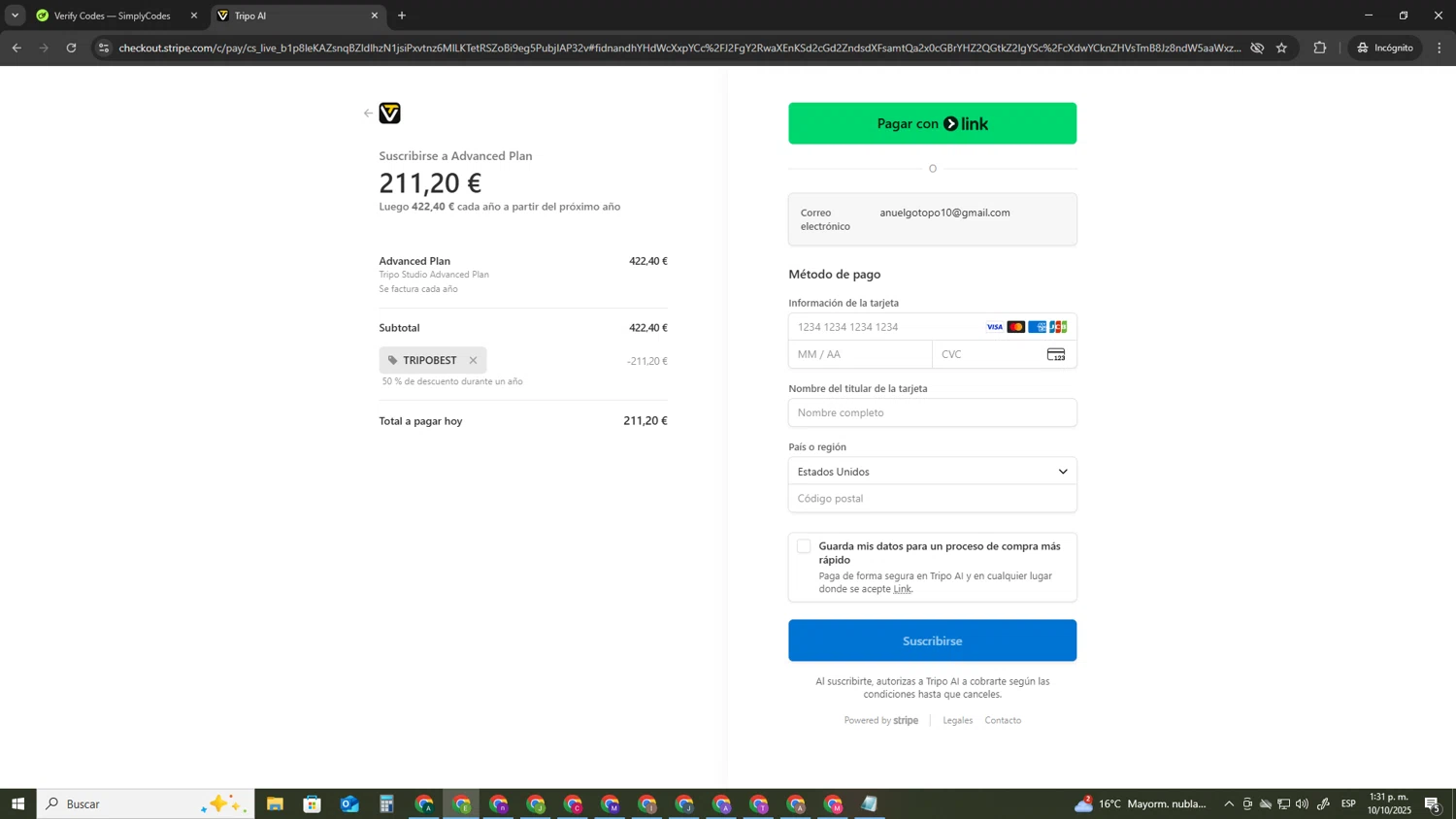The height and width of the screenshot is (819, 1456).
Task: Switch to Verify Codes — SimplyCodes tab
Action: pos(112,16)
